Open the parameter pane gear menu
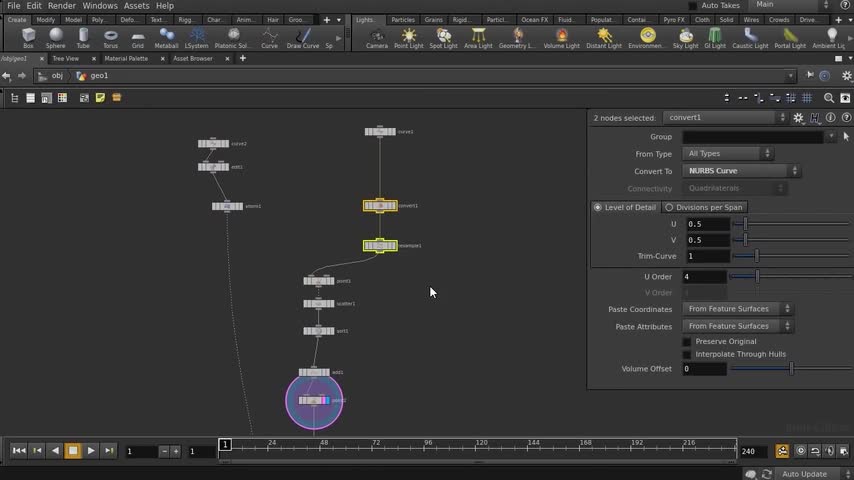Screen dimensions: 854x480 [x=798, y=118]
